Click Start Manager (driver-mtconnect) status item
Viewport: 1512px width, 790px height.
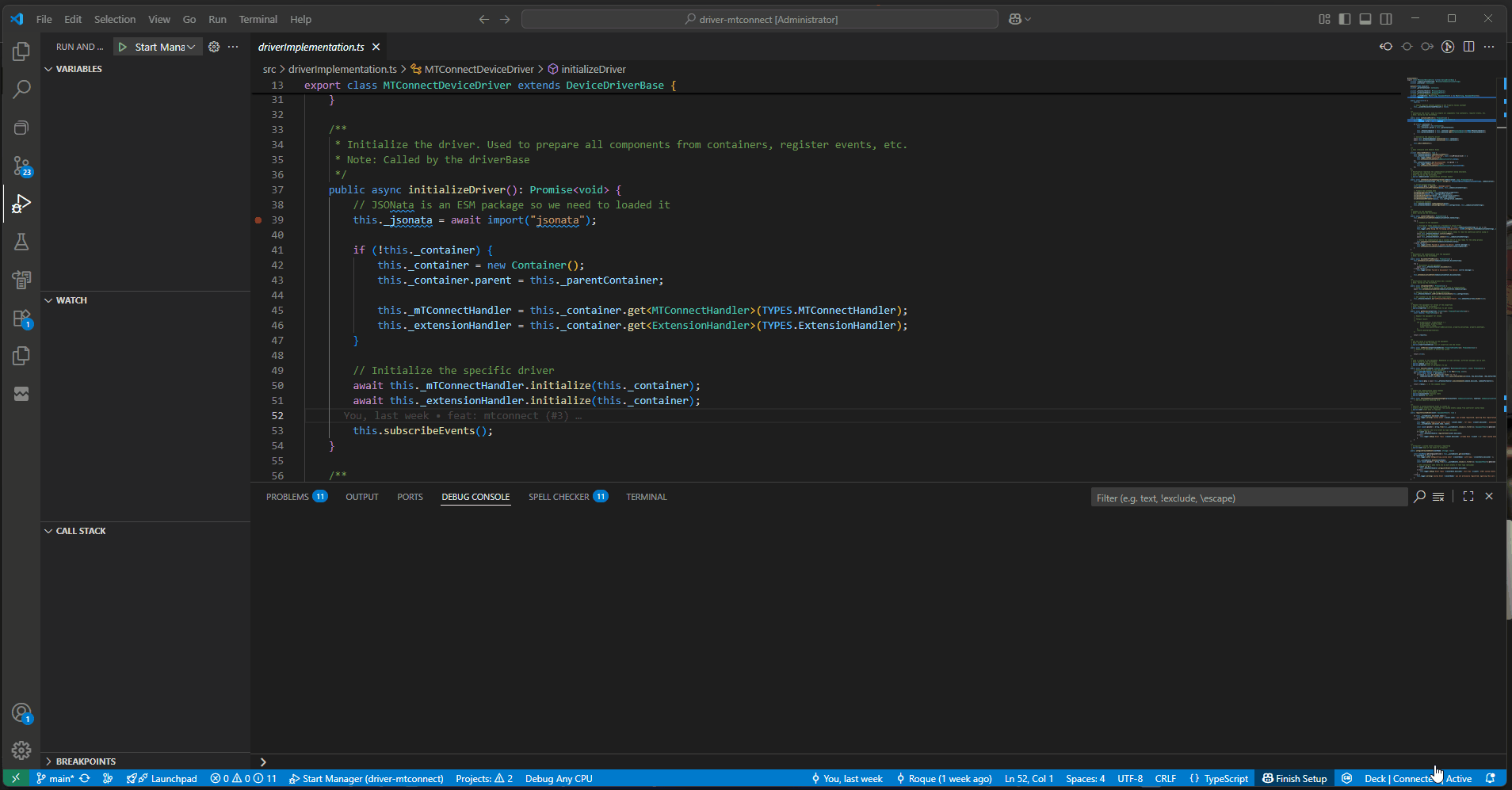tap(366, 778)
